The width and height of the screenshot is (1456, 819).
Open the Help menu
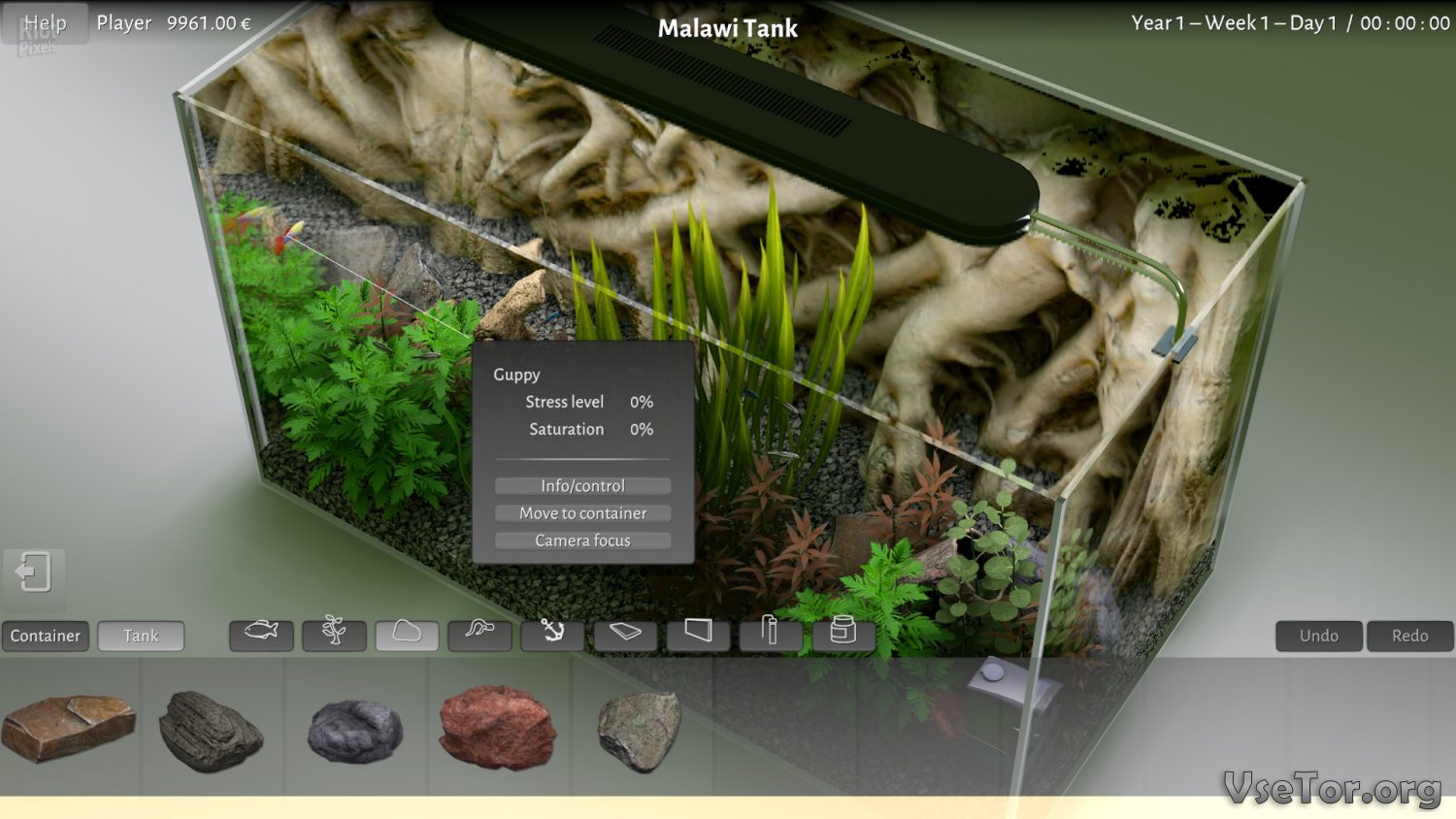point(45,23)
